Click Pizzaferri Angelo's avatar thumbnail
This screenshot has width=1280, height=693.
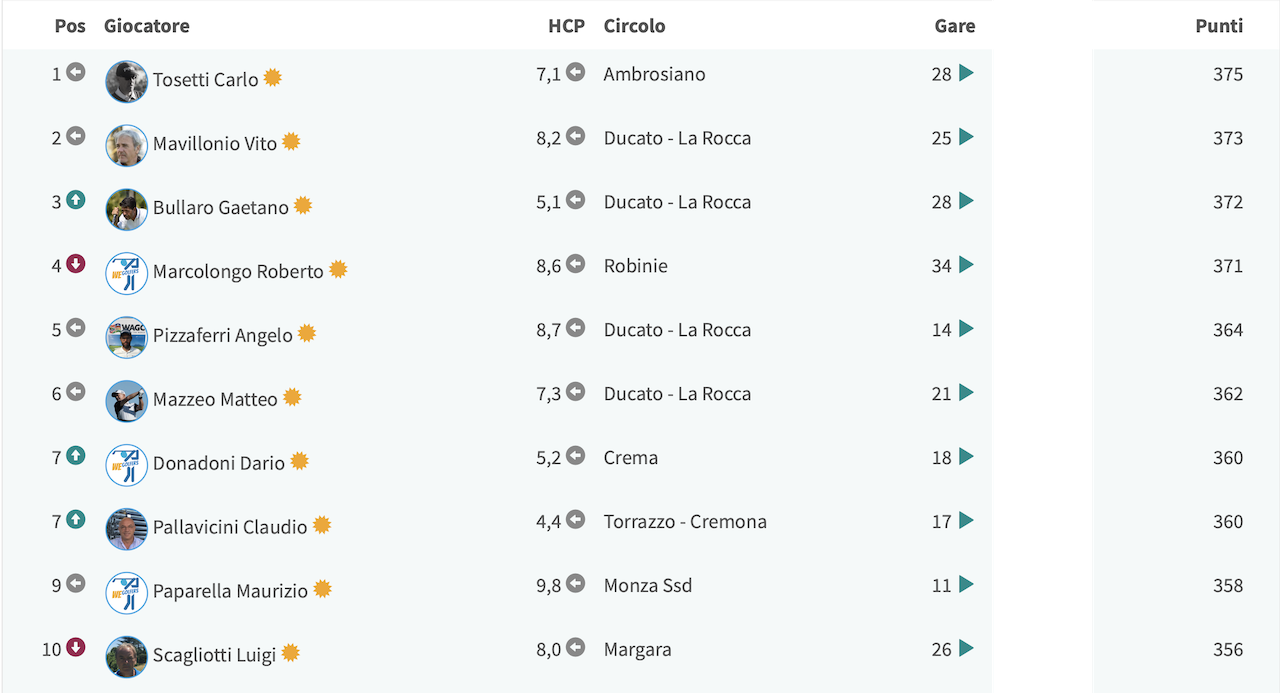point(127,338)
